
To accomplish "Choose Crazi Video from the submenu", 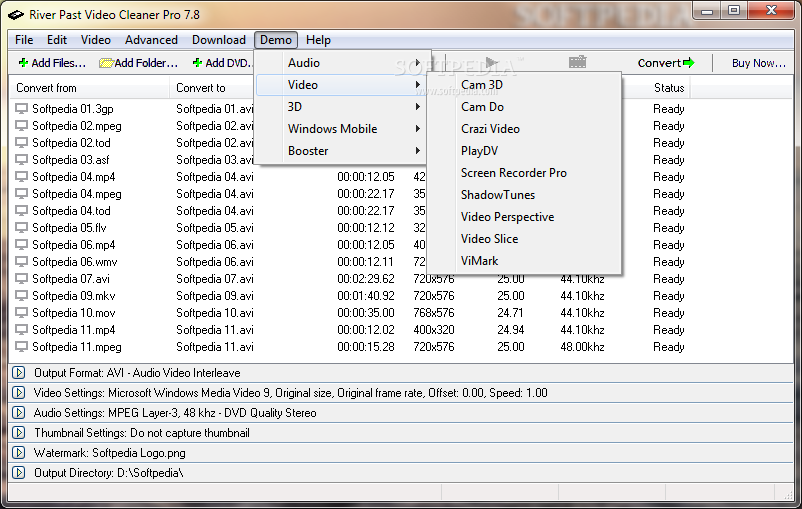I will pyautogui.click(x=524, y=129).
